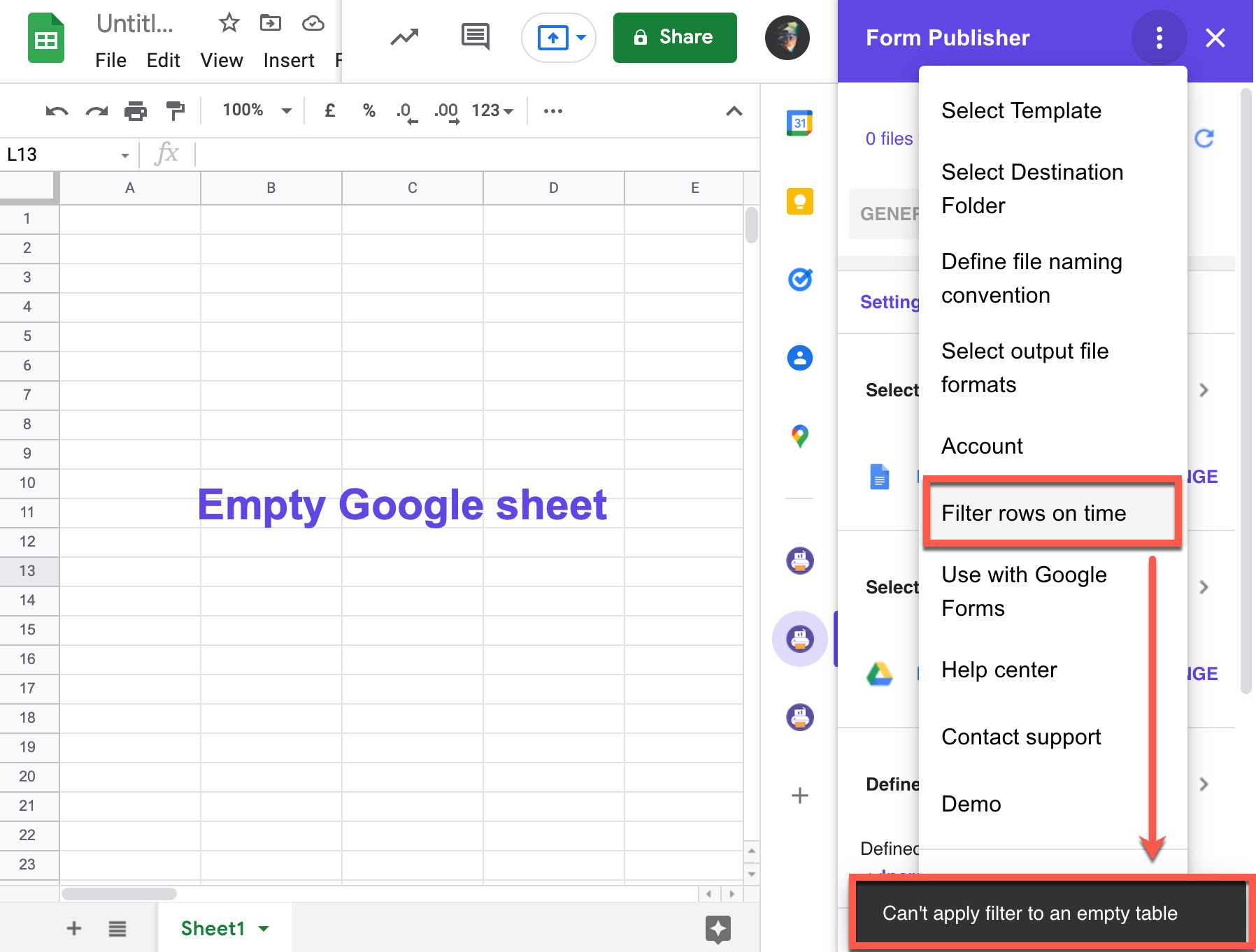Choose Contact support menu item
1256x952 pixels.
[x=1053, y=737]
